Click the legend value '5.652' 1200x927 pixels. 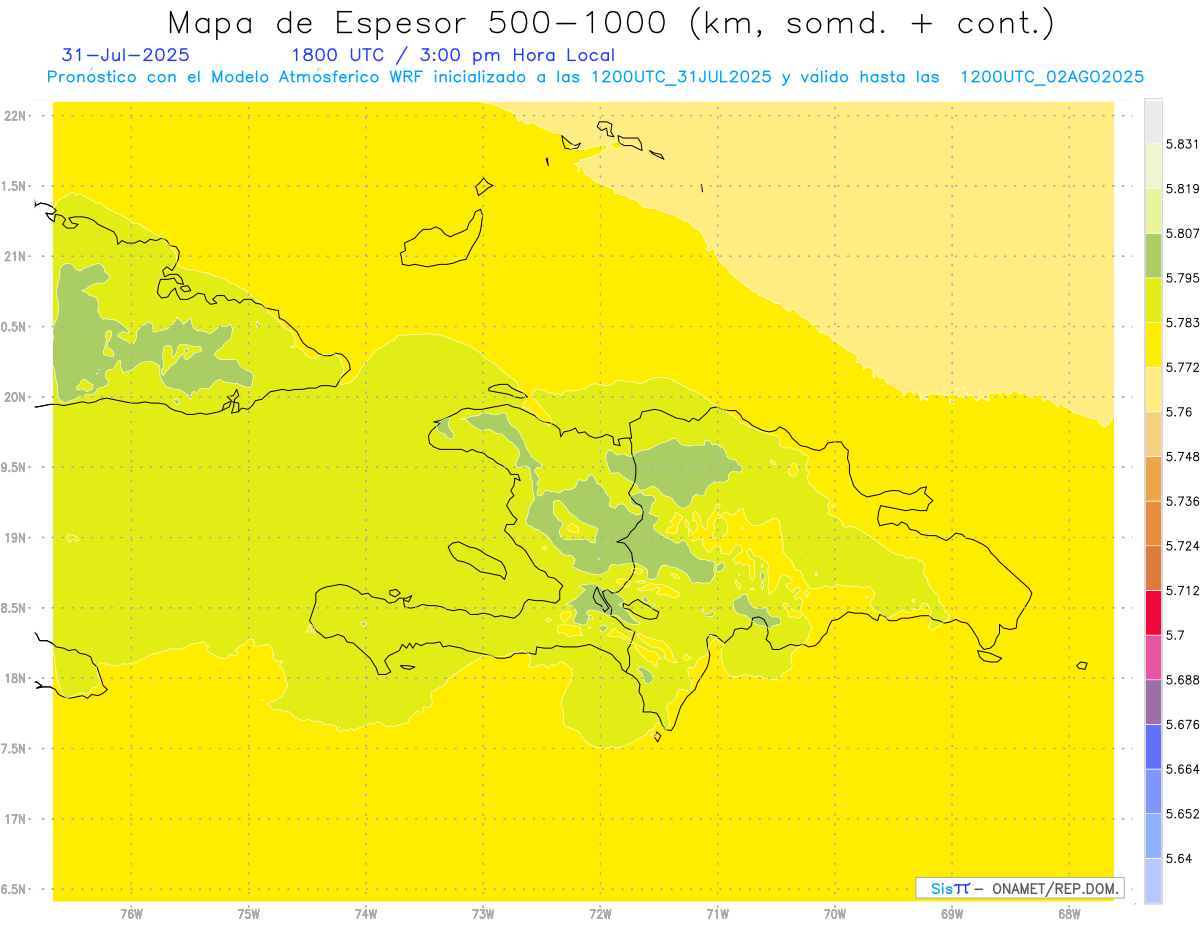(x=1183, y=814)
